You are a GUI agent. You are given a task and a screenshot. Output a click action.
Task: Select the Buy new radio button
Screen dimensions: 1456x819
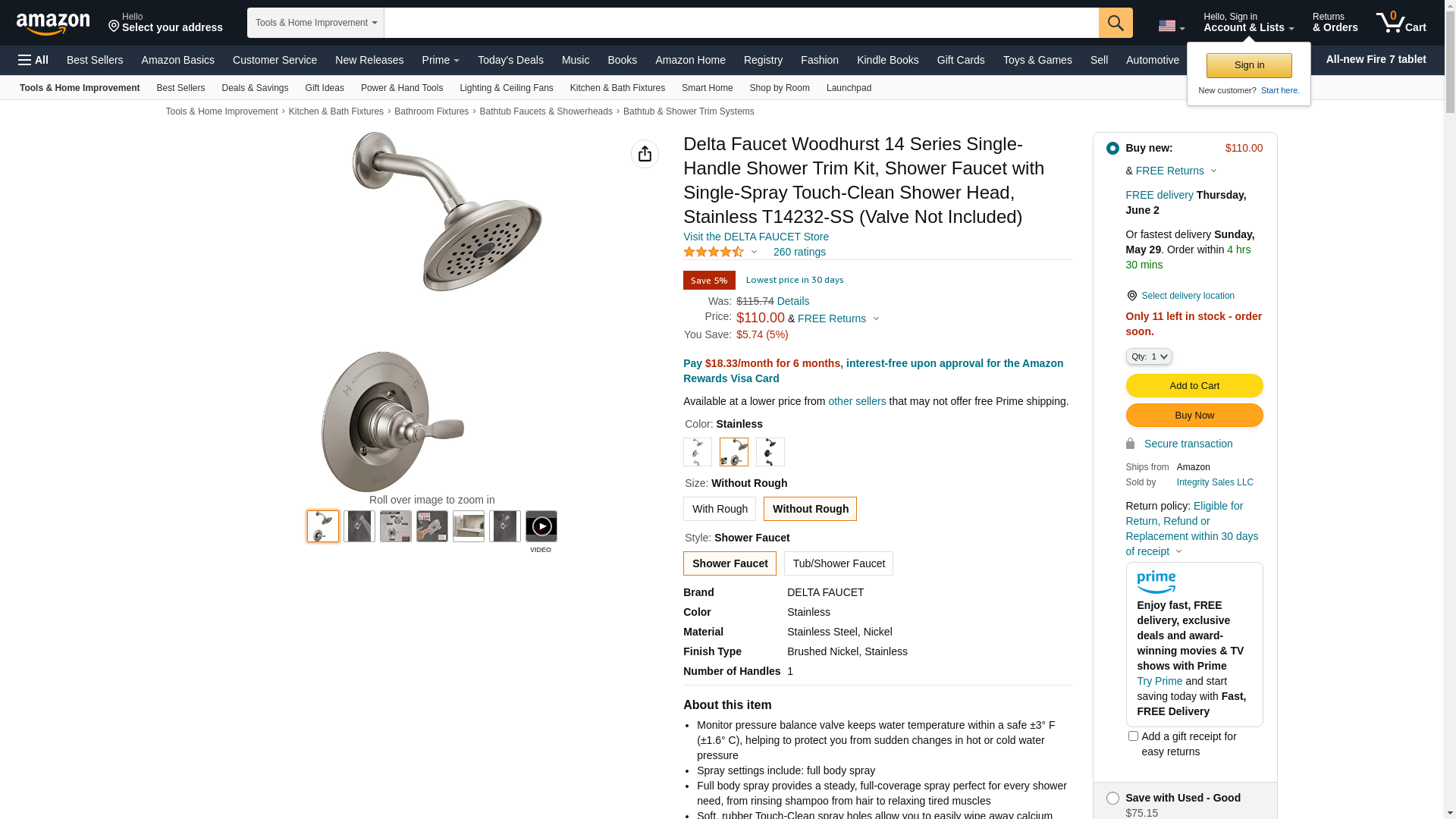coord(1112,149)
